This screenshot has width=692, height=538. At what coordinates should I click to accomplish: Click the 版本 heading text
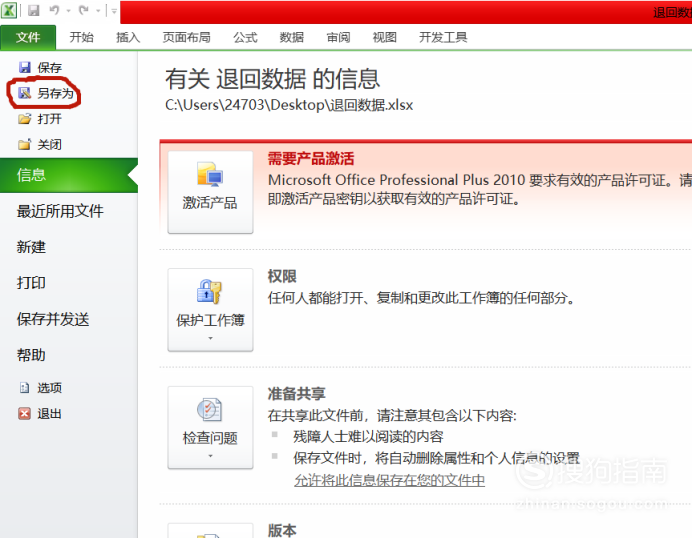point(282,530)
